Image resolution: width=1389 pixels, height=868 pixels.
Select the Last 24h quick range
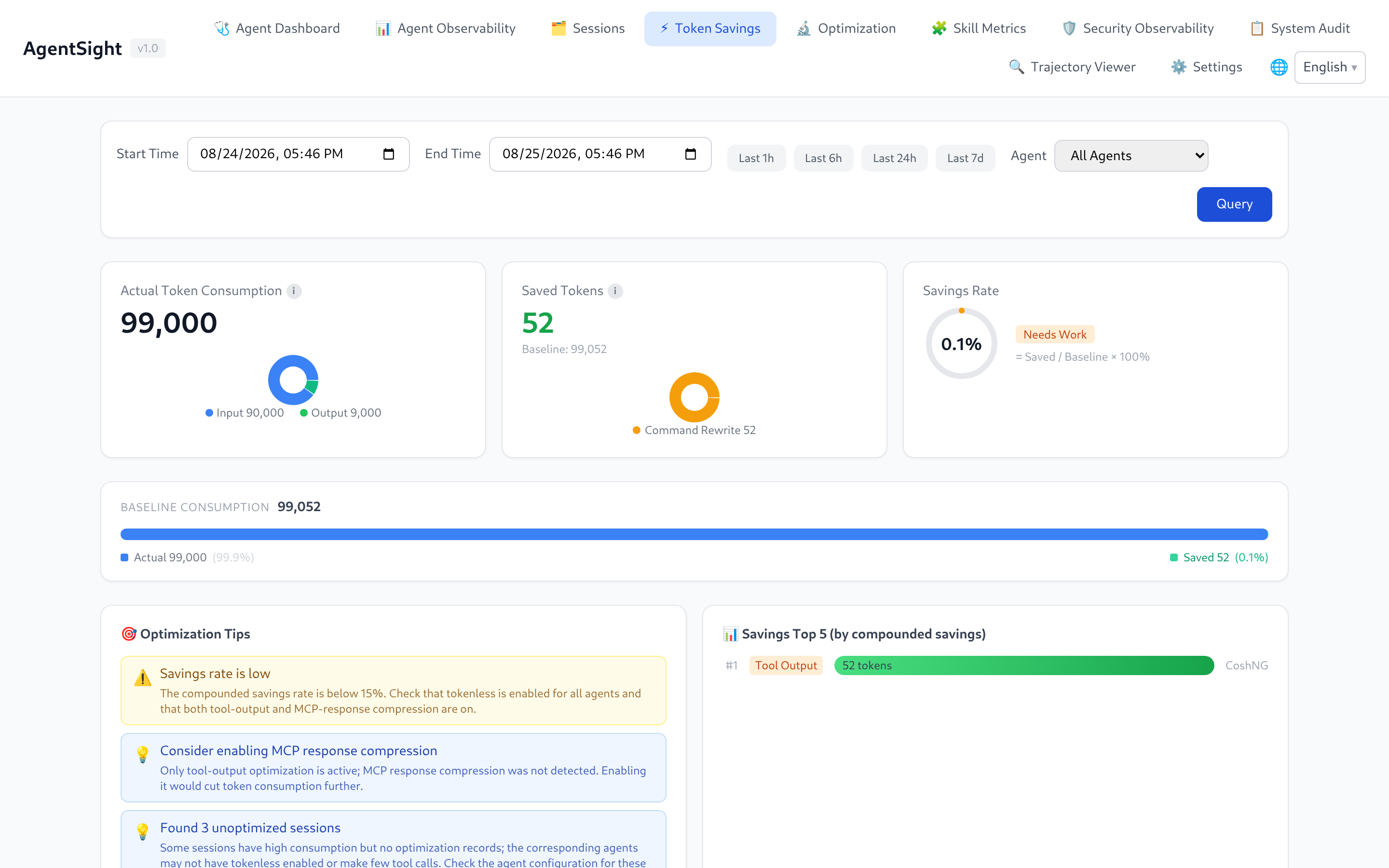click(894, 158)
